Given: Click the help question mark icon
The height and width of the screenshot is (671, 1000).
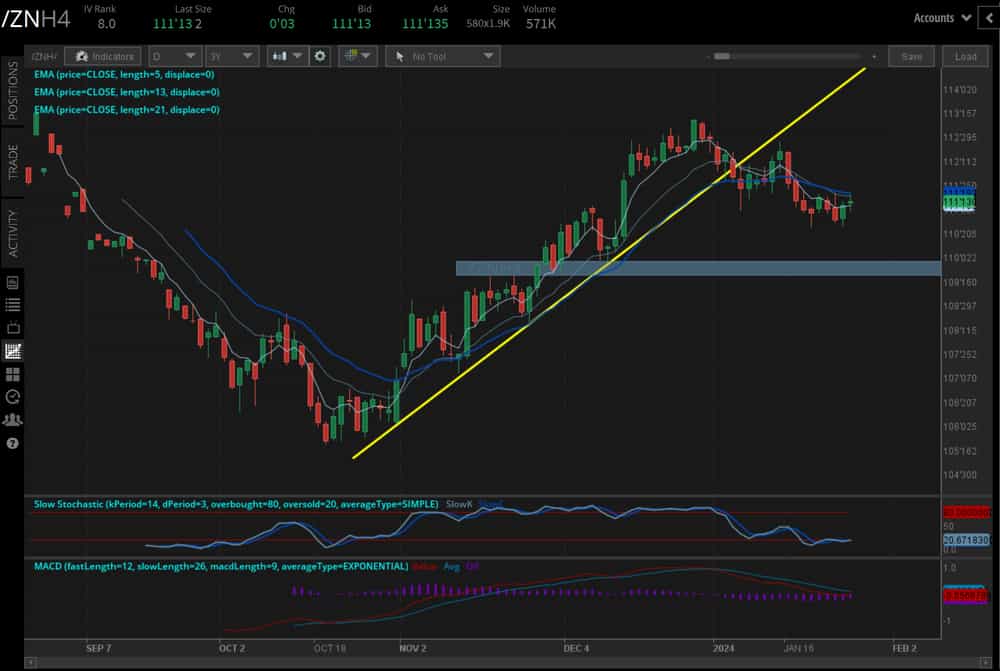Looking at the screenshot, I should 12,442.
